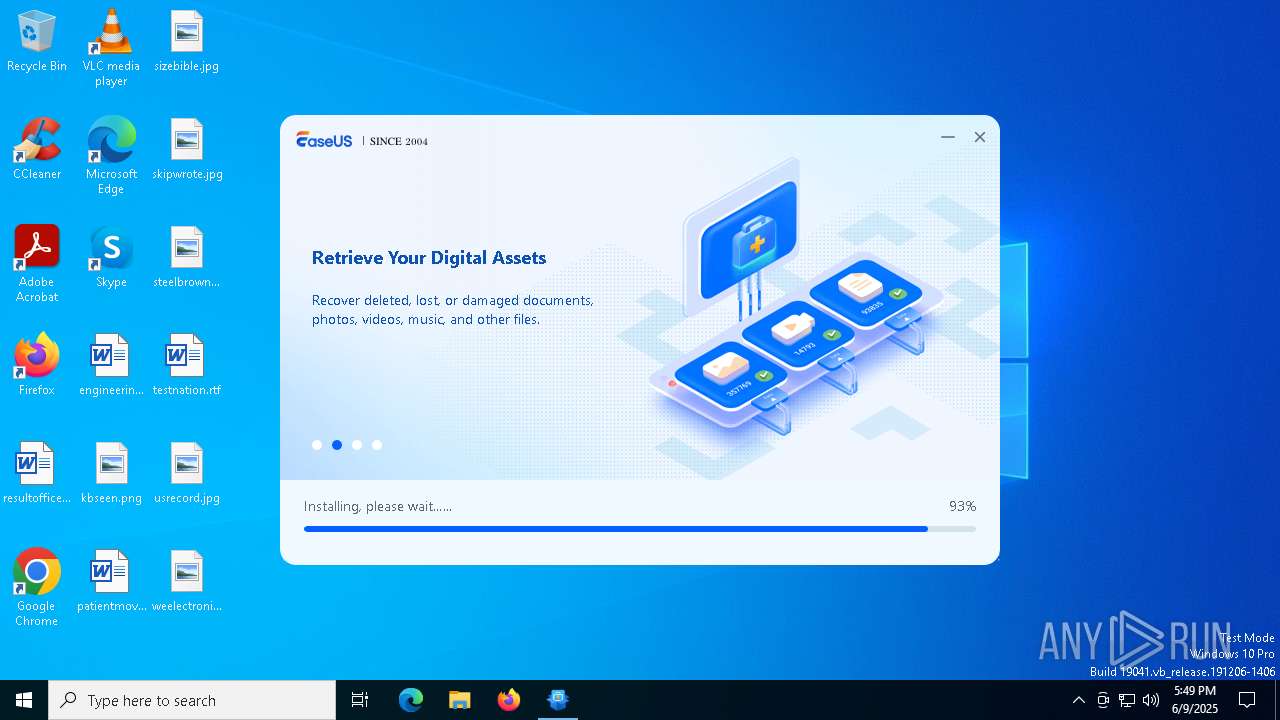Click the installation progress bar

click(640, 529)
